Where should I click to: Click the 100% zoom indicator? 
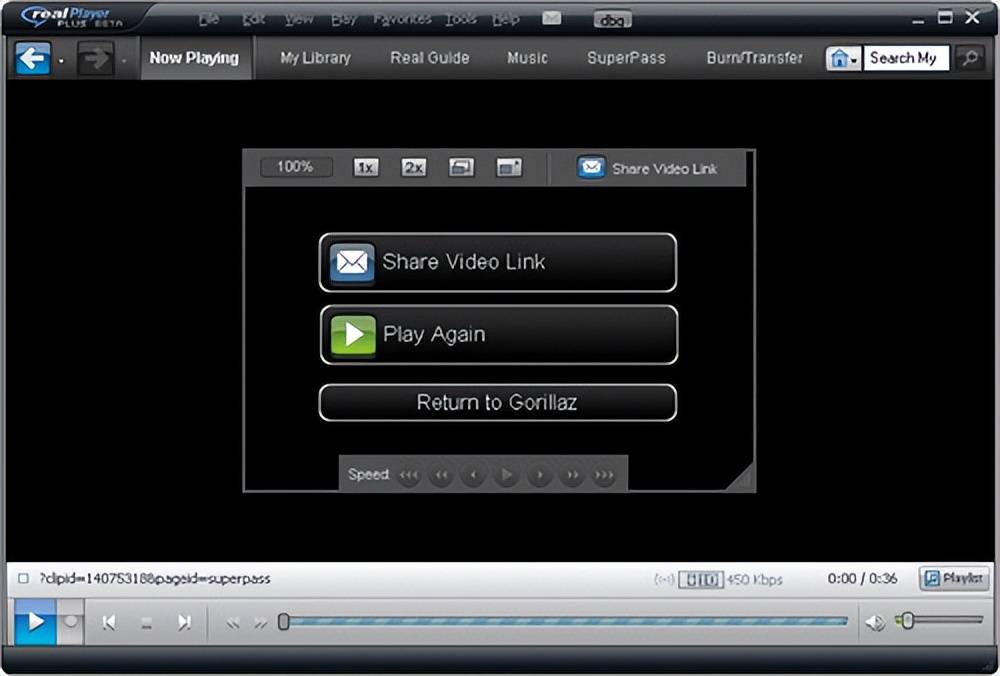(x=296, y=167)
